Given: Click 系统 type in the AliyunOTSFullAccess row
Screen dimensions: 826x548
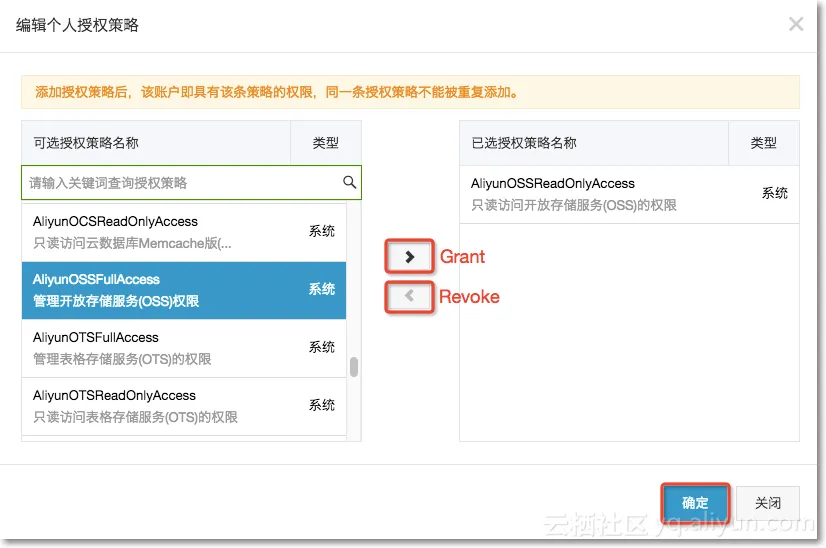Looking at the screenshot, I should 322,347.
